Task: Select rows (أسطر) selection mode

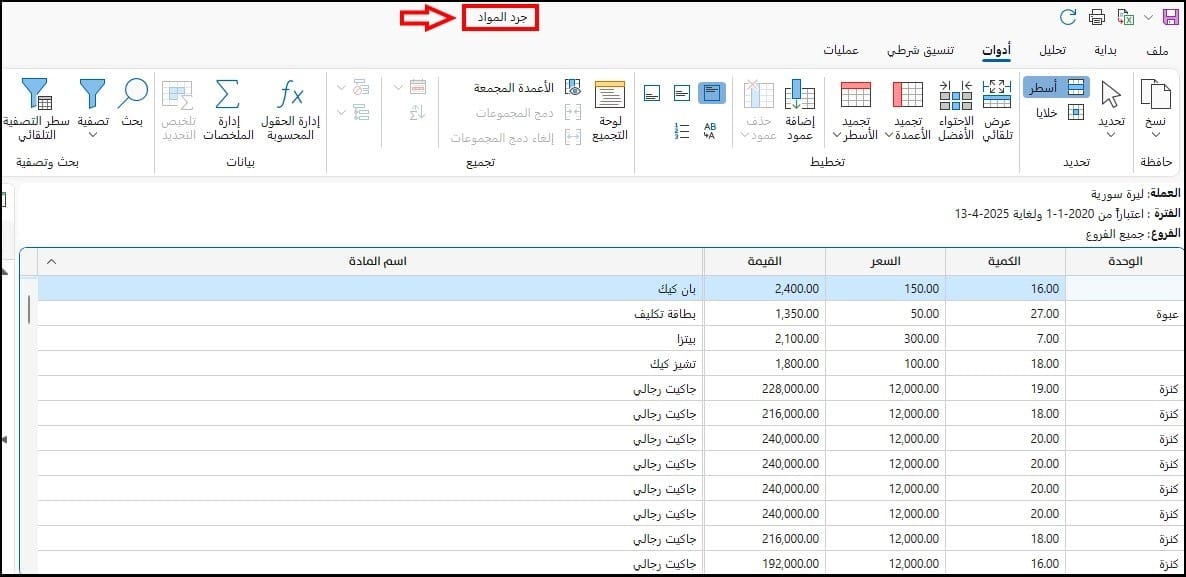Action: 1056,88
